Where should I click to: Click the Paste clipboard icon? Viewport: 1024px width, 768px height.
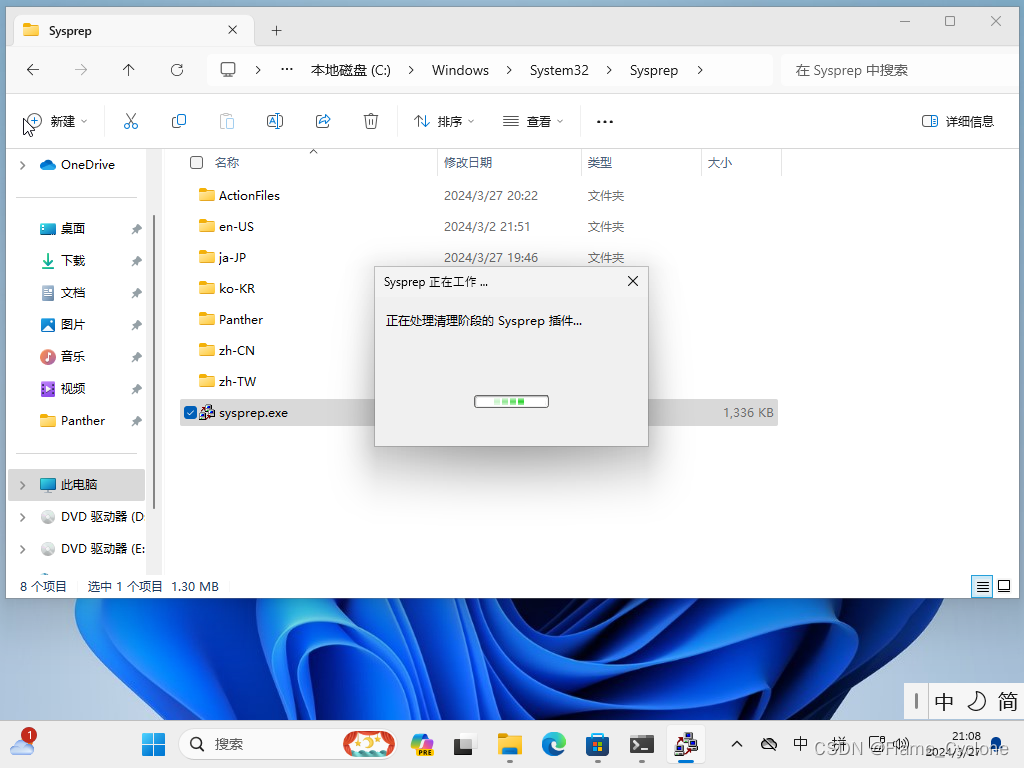227,121
